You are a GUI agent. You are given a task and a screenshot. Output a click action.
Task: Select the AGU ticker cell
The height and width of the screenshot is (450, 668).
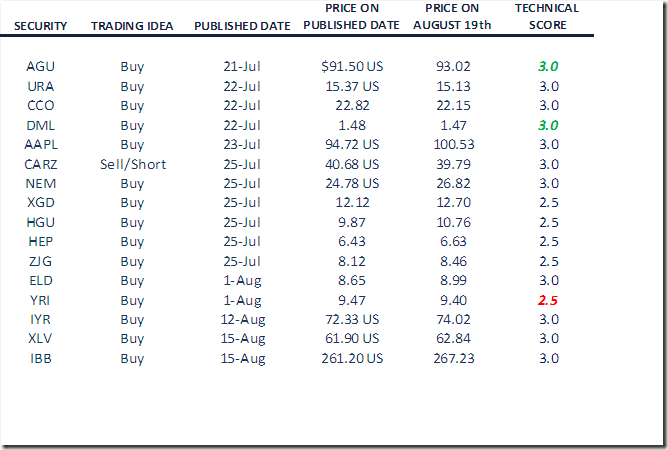pos(41,66)
